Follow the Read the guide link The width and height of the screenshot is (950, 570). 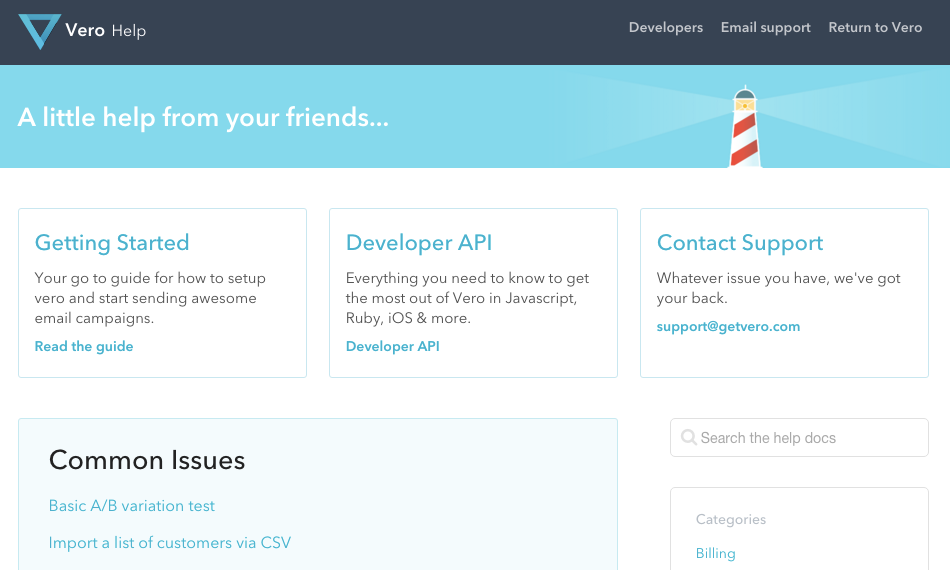[x=84, y=346]
